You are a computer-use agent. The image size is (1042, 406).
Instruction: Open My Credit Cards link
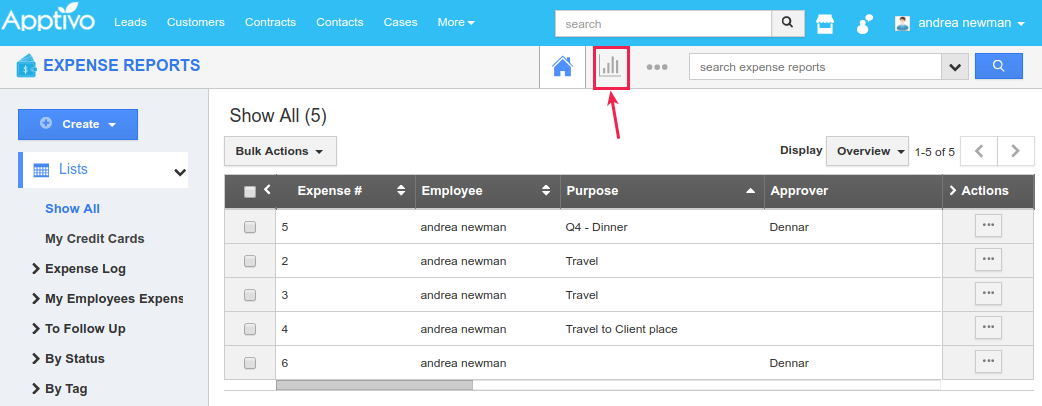coord(94,239)
